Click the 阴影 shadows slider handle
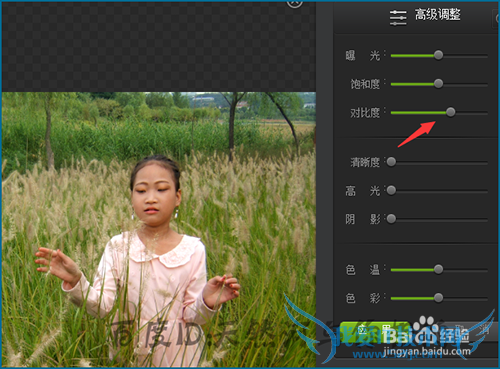 pos(391,219)
